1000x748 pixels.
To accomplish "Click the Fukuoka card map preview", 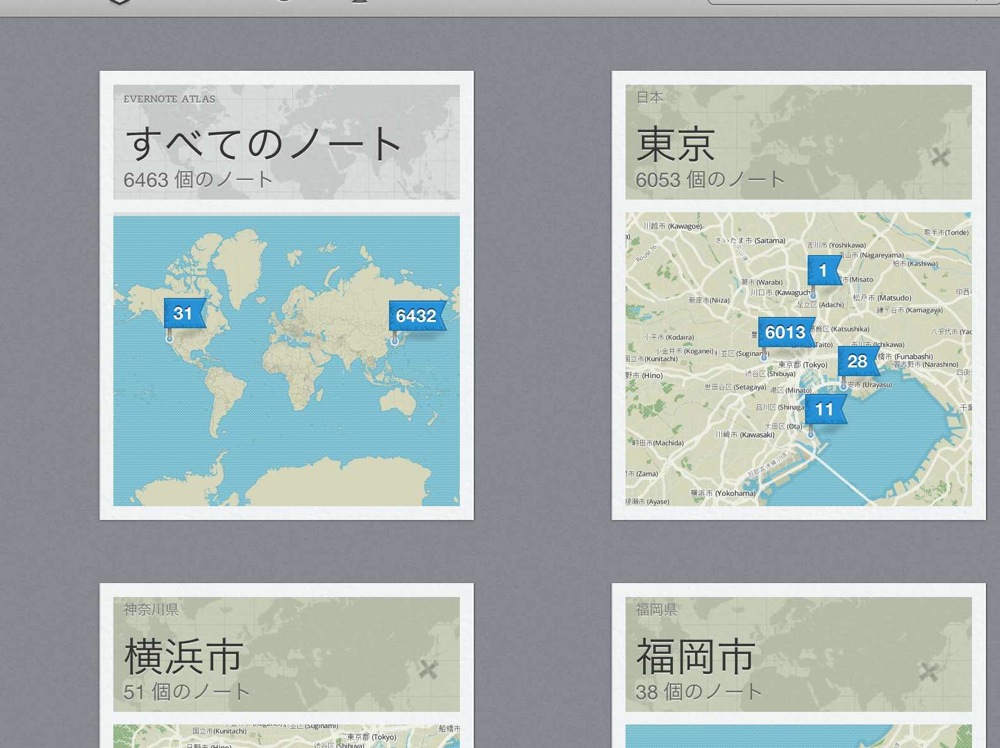I will (x=798, y=736).
